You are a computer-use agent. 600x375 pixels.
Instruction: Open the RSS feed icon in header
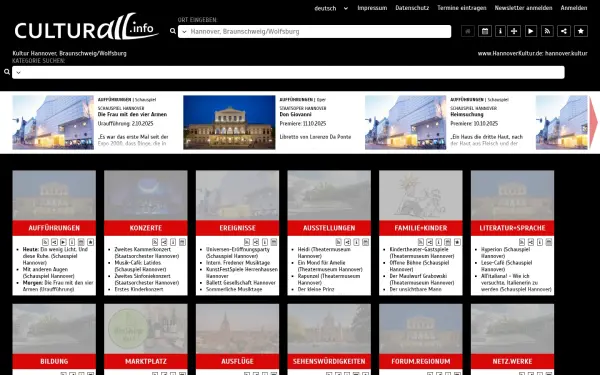[x=547, y=31]
